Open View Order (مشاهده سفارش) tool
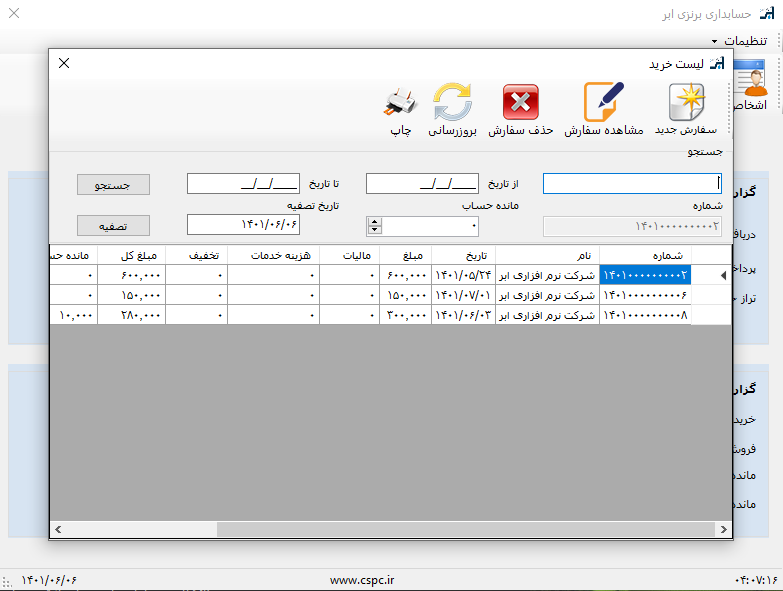Image resolution: width=783 pixels, height=591 pixels. pos(604,103)
